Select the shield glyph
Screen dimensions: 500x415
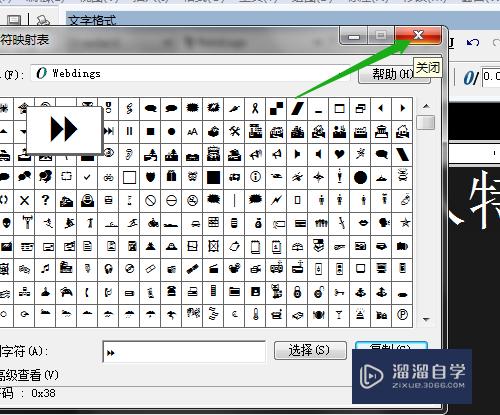tap(150, 177)
